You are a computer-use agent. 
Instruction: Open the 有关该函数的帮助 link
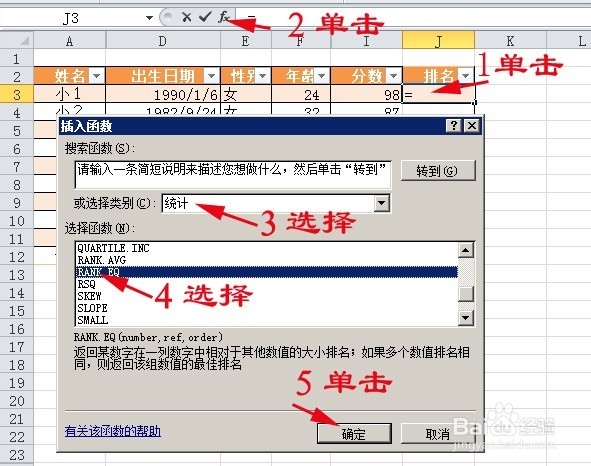tap(113, 431)
